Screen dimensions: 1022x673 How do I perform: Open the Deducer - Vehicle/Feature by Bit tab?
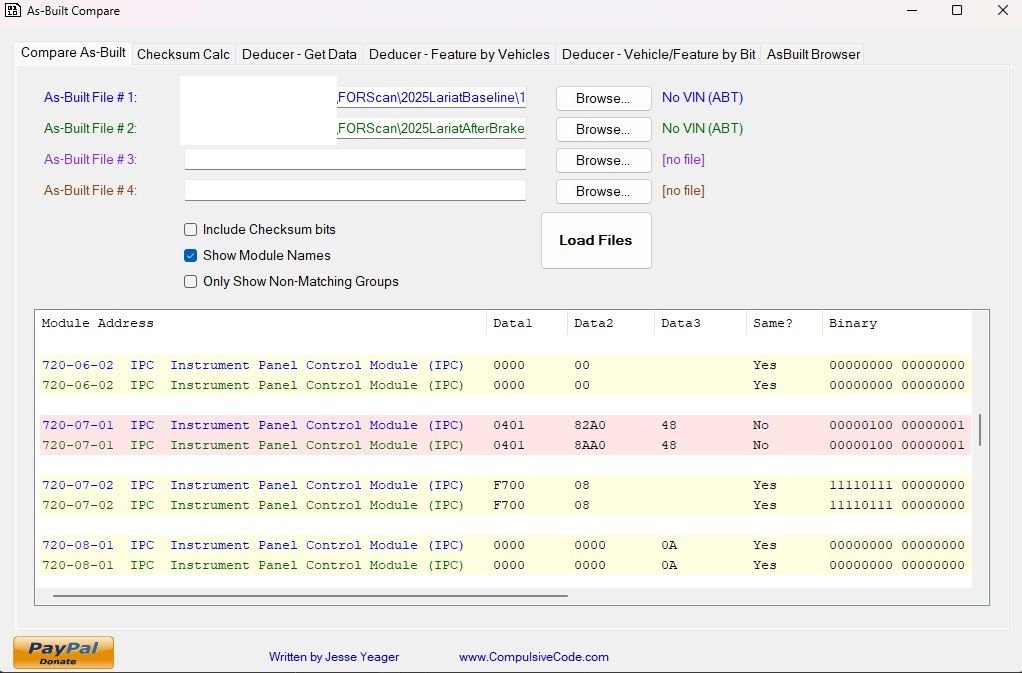pyautogui.click(x=655, y=54)
